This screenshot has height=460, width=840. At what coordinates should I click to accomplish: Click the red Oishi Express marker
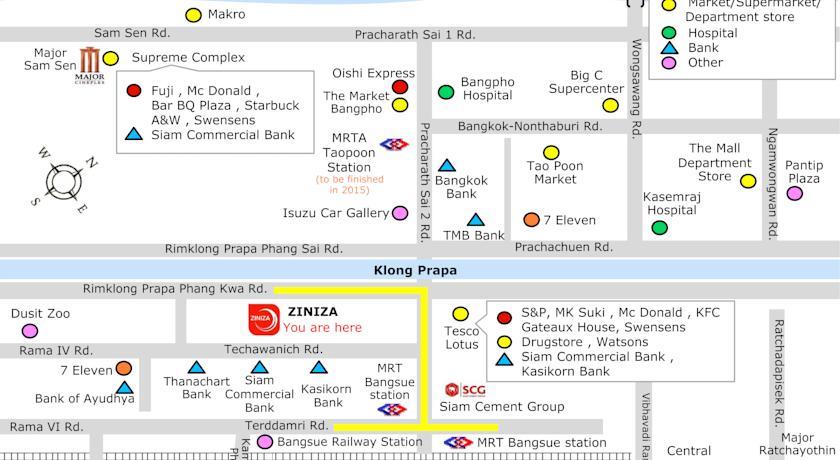point(400,87)
